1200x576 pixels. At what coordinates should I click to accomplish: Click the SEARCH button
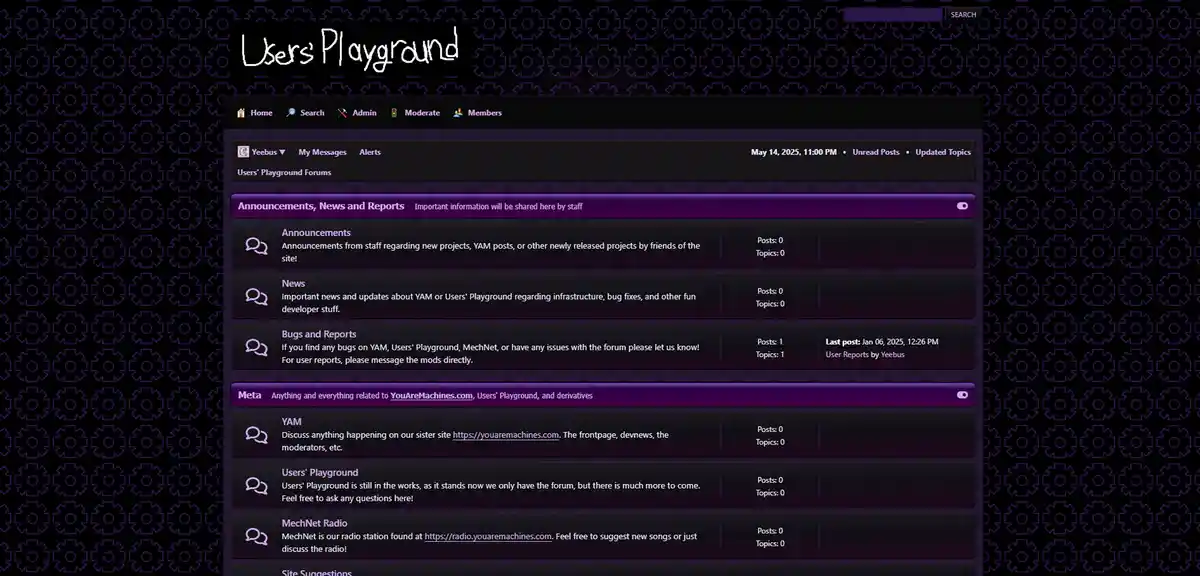tap(963, 15)
